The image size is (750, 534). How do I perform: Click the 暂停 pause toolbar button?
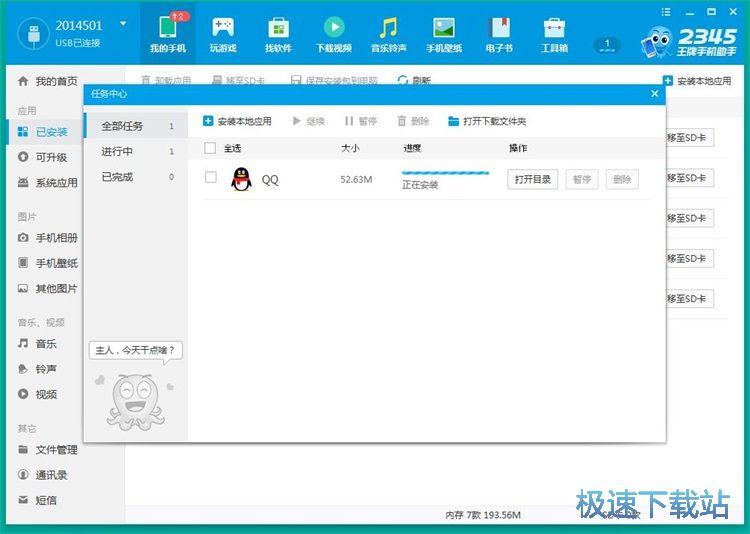click(361, 121)
